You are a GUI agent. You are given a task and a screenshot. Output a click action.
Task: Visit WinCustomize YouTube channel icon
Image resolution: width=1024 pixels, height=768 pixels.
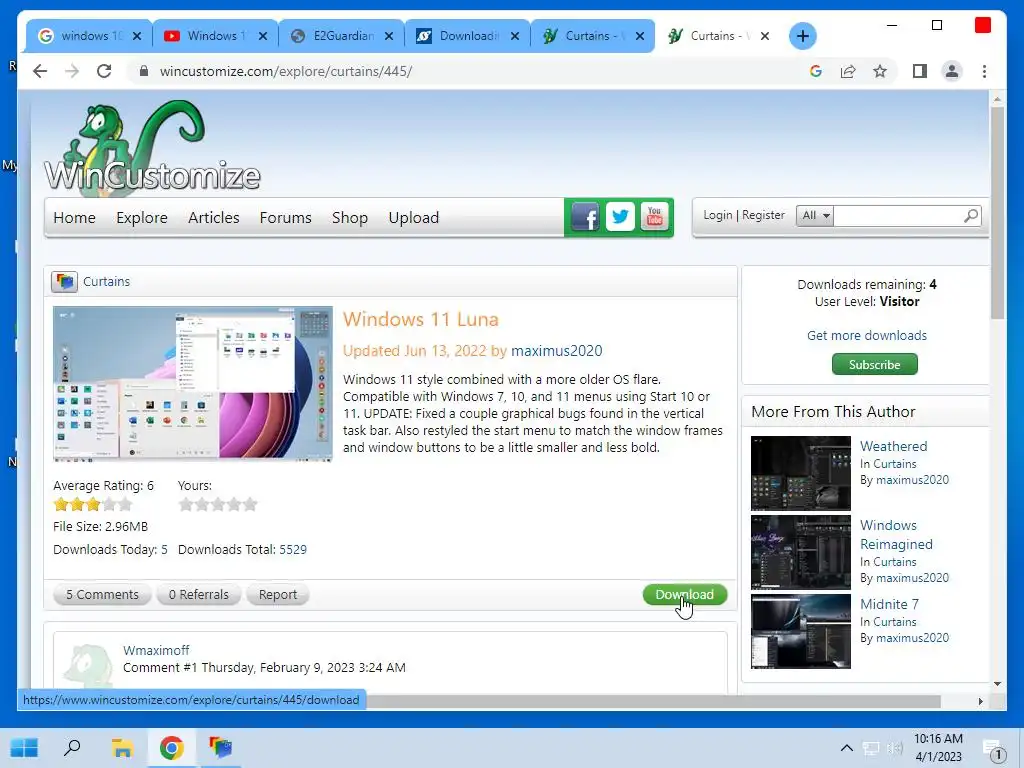click(654, 217)
